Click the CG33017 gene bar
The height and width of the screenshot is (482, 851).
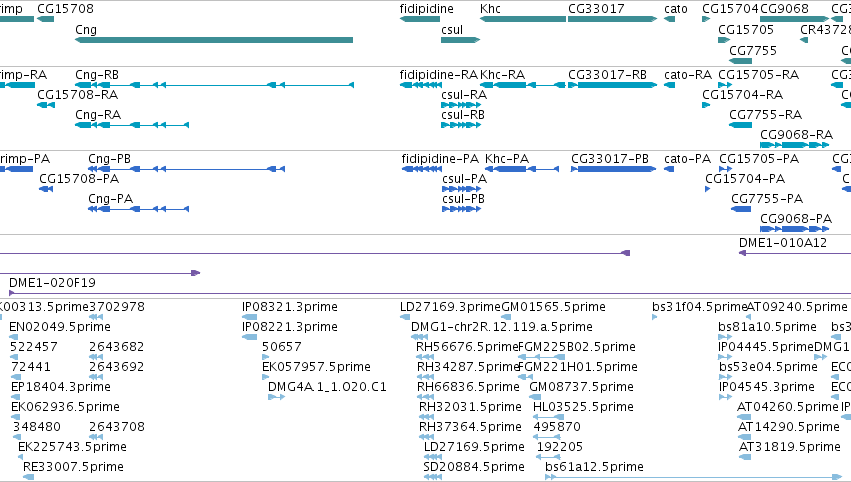click(x=612, y=19)
